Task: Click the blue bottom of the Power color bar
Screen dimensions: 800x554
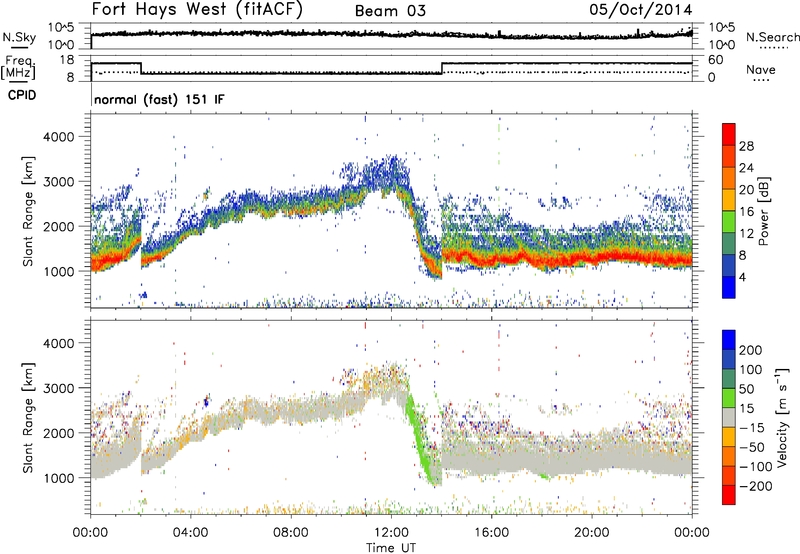Action: point(729,288)
